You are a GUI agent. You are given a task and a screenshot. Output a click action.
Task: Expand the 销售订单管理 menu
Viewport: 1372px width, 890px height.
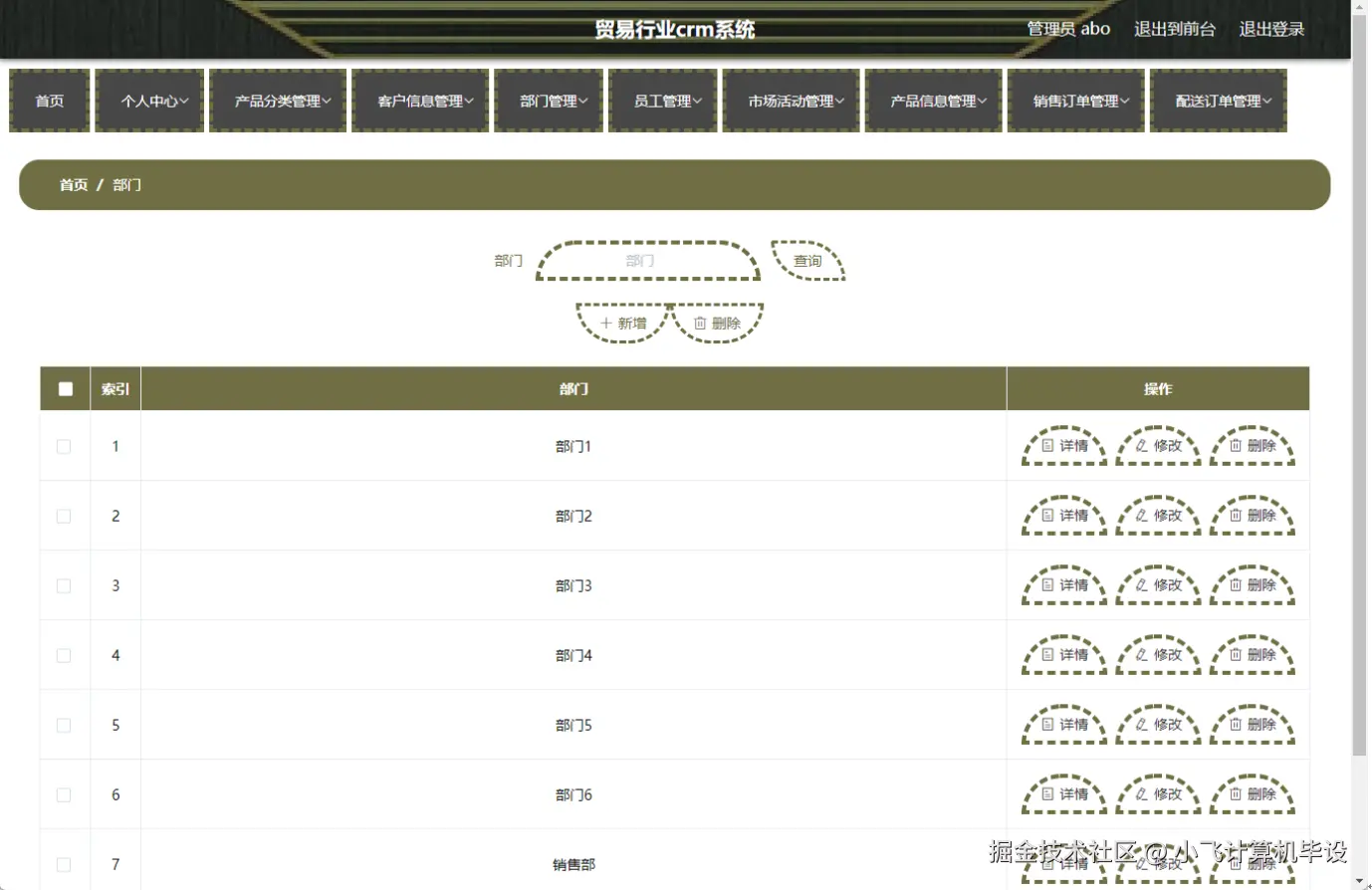[1076, 101]
